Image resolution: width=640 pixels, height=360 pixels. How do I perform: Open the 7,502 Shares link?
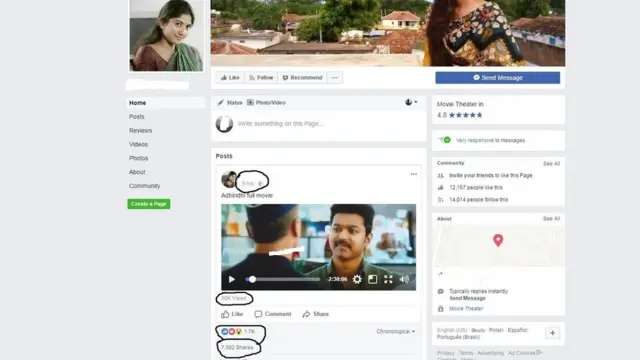pos(237,347)
